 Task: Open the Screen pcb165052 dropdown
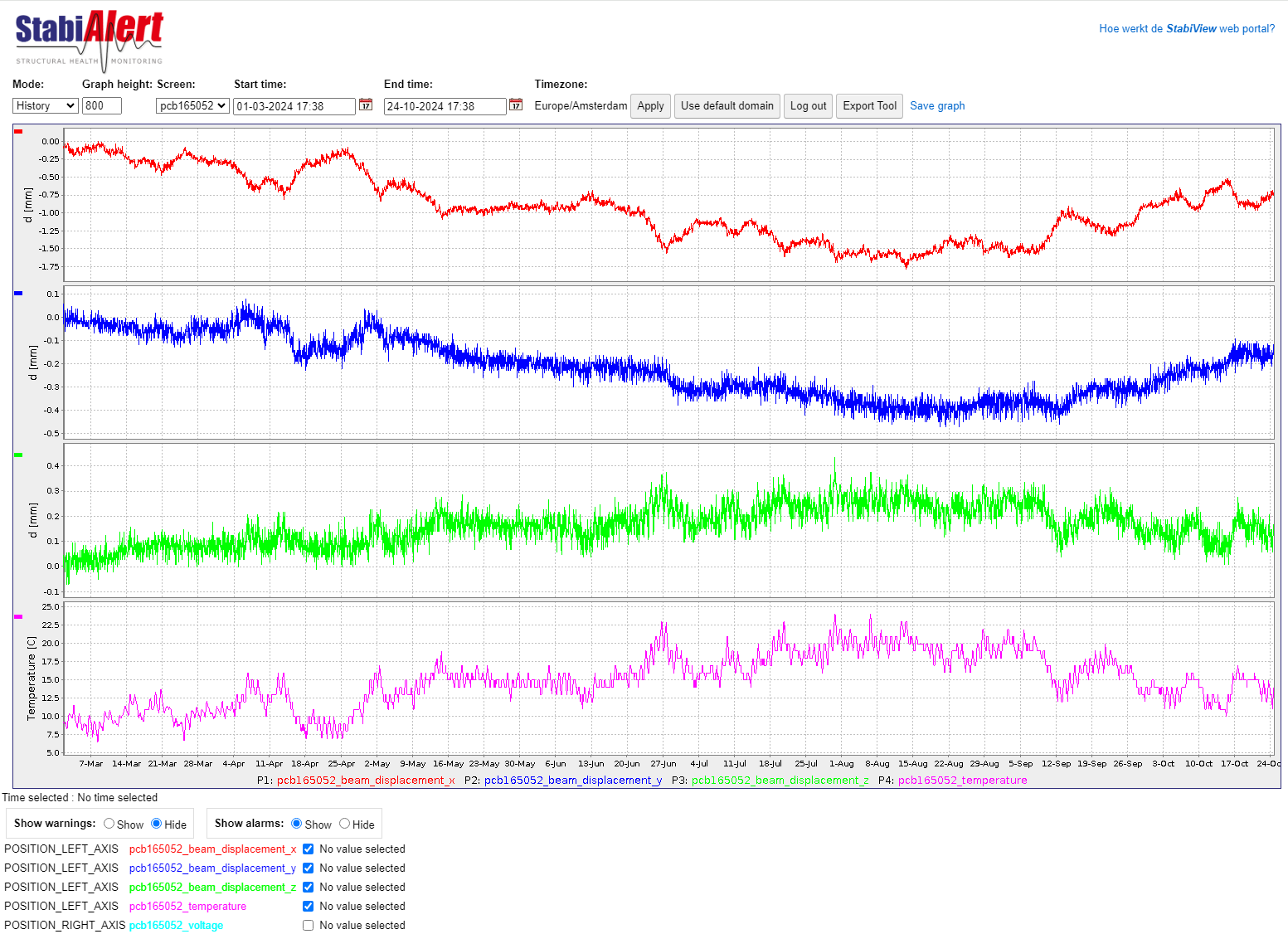(x=192, y=106)
